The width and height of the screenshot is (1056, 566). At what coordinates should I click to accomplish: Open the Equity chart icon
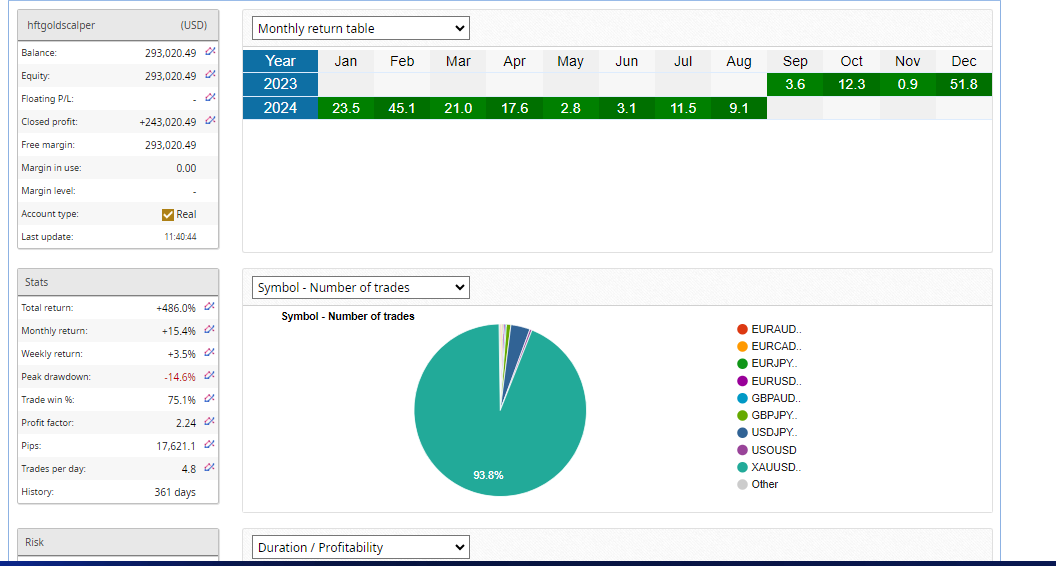click(x=210, y=75)
